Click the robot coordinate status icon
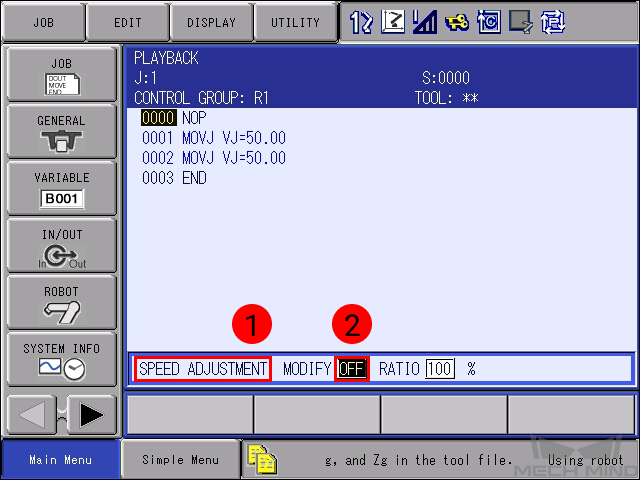This screenshot has width=640, height=480. 393,22
